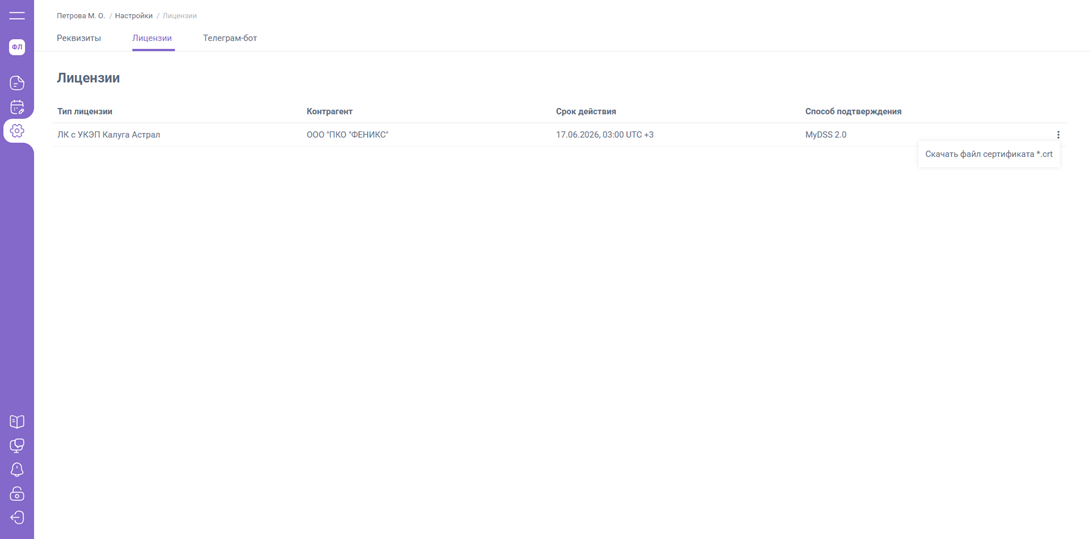Image resolution: width=1090 pixels, height=539 pixels.
Task: Open the three-dot menu for the license row
Action: tap(1058, 135)
